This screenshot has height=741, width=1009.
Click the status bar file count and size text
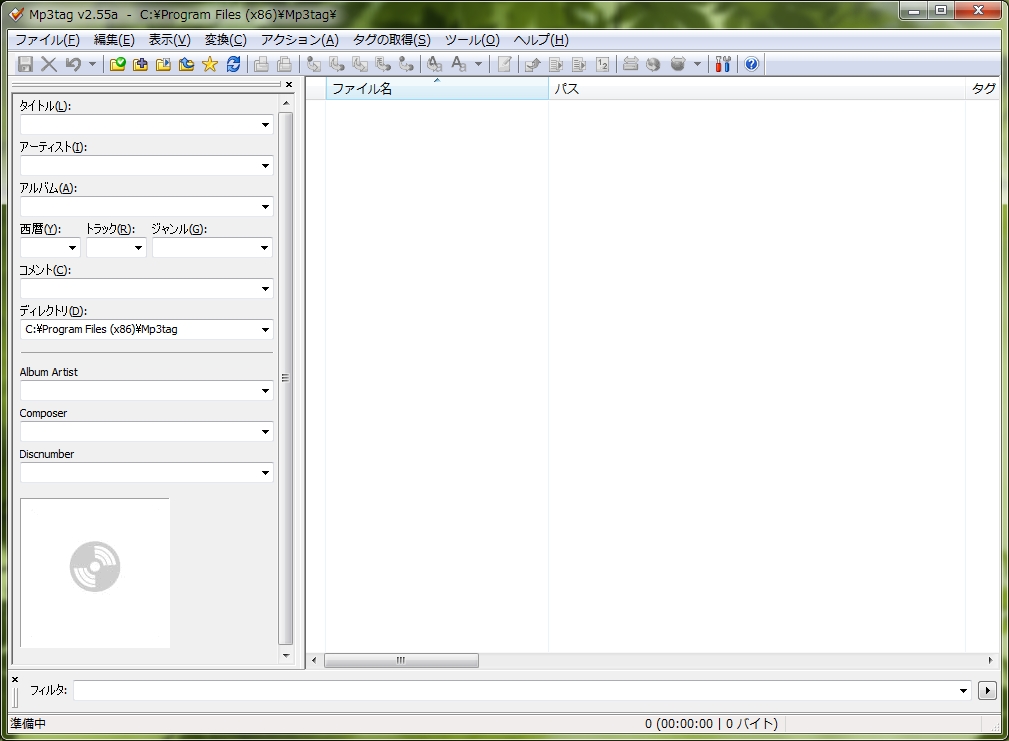point(711,724)
